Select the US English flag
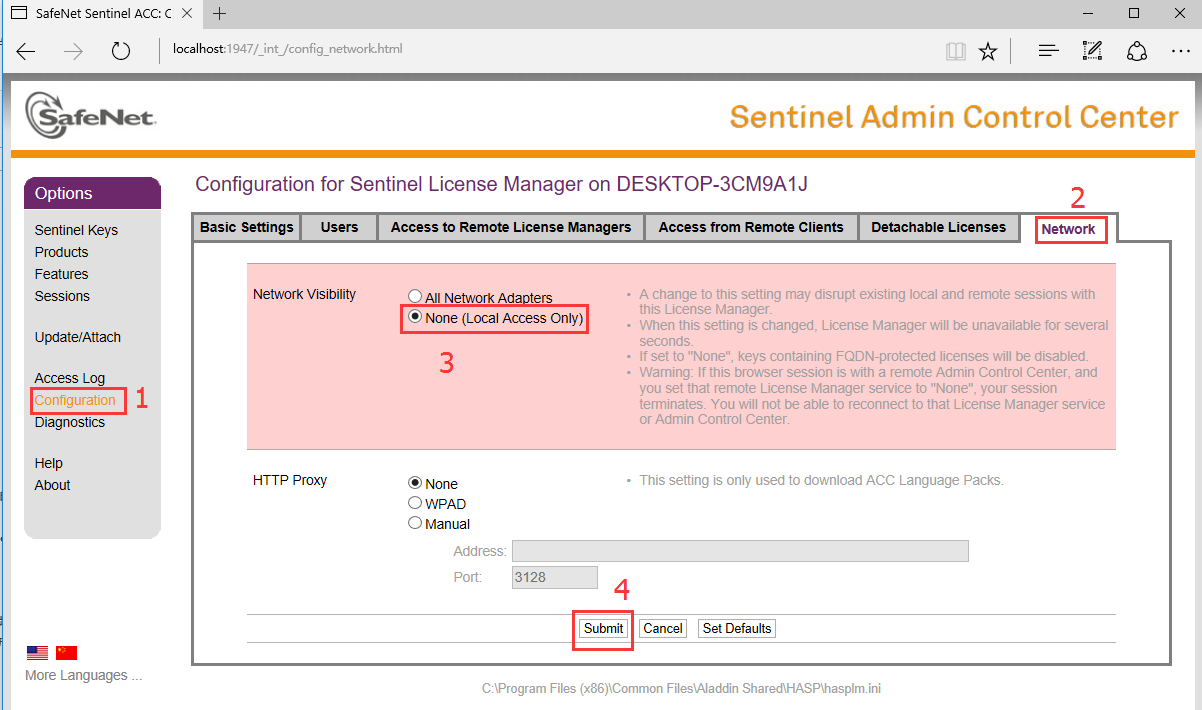 tap(37, 653)
